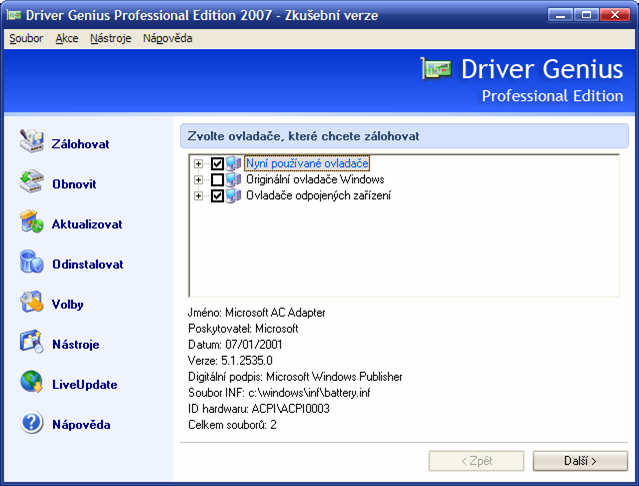
Task: Click text Verze: 5.1.2535.0
Action: pos(230,361)
